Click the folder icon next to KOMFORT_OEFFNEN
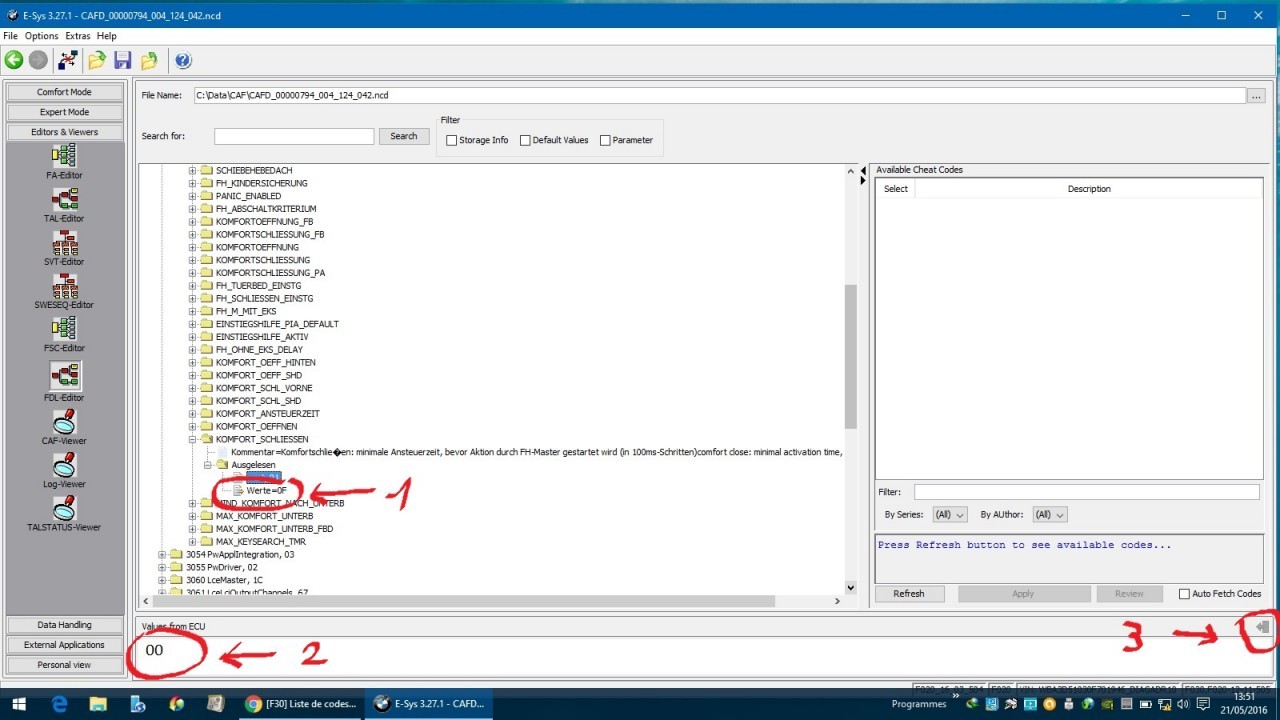Viewport: 1280px width, 720px height. click(207, 427)
